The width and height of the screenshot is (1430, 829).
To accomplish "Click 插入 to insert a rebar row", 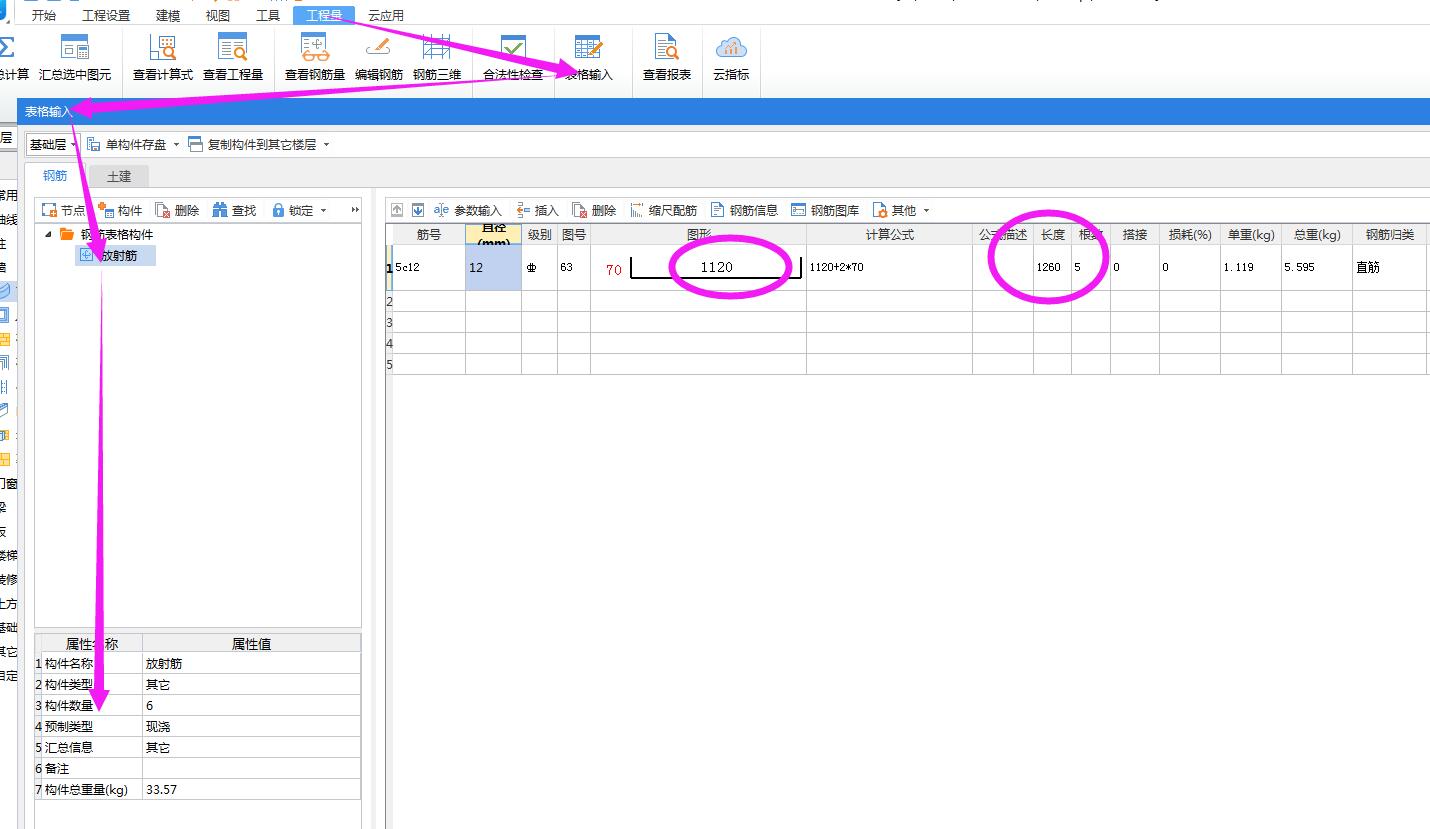I will (x=537, y=210).
